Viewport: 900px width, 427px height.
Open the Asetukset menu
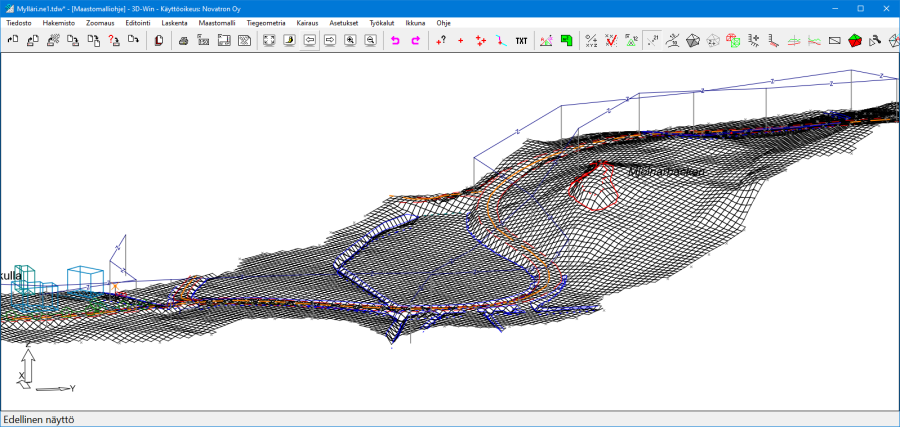[x=343, y=22]
